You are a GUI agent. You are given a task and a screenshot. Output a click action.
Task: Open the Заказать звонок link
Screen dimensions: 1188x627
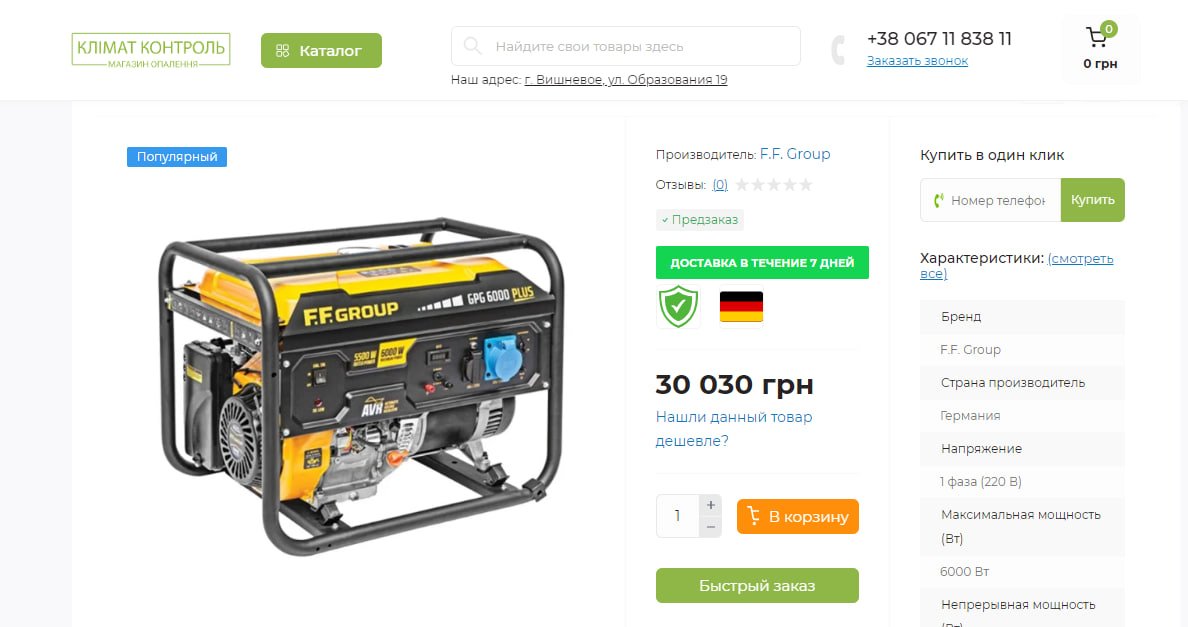click(918, 61)
